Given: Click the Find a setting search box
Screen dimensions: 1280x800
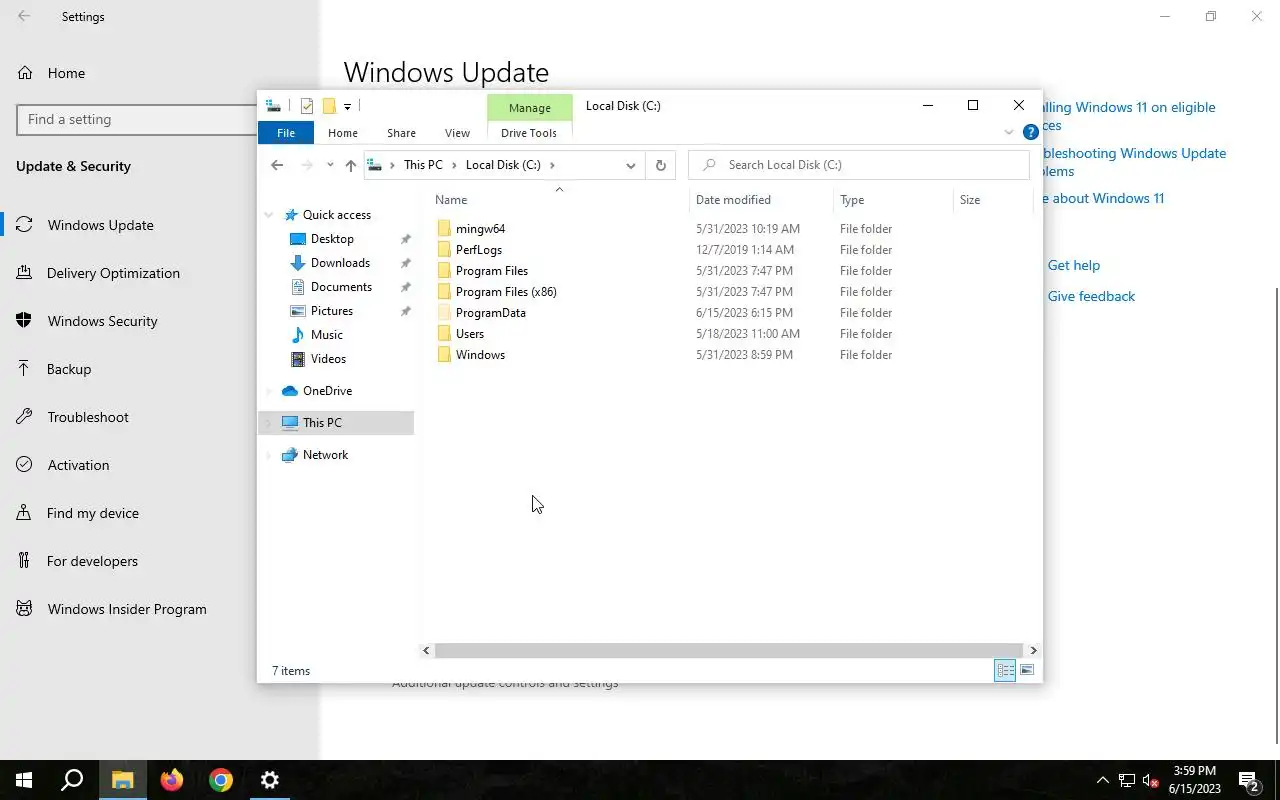Looking at the screenshot, I should (138, 119).
